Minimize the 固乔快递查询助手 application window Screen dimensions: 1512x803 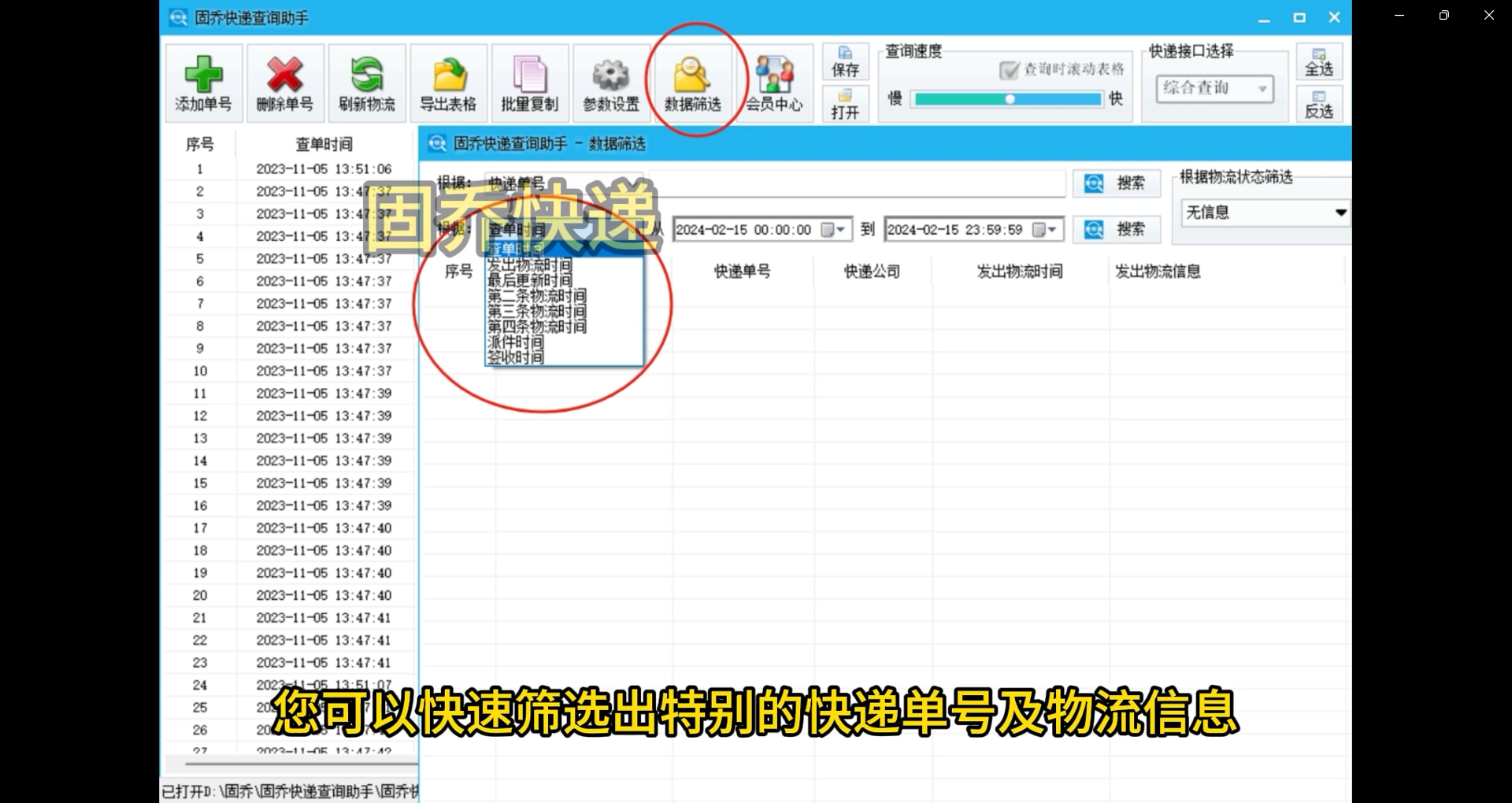point(1265,18)
